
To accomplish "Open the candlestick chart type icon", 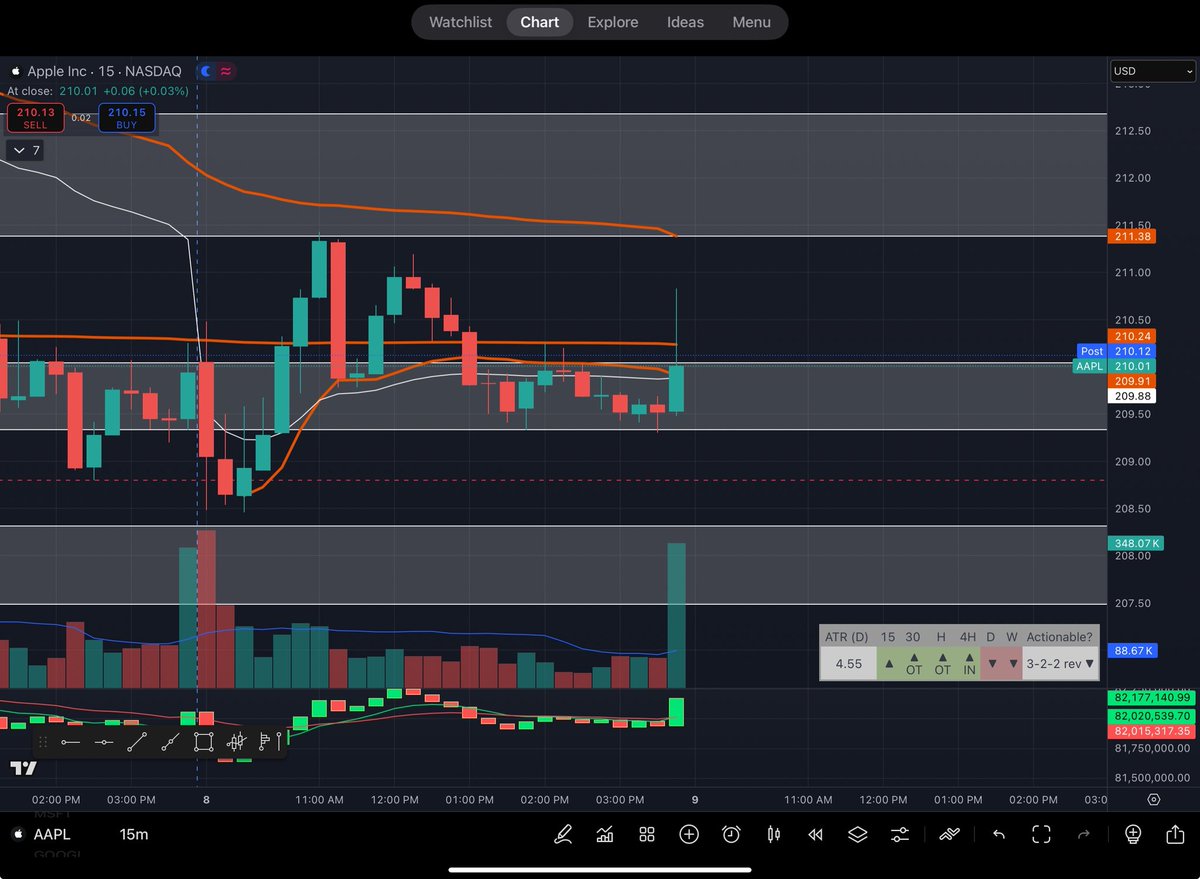I will tap(773, 834).
